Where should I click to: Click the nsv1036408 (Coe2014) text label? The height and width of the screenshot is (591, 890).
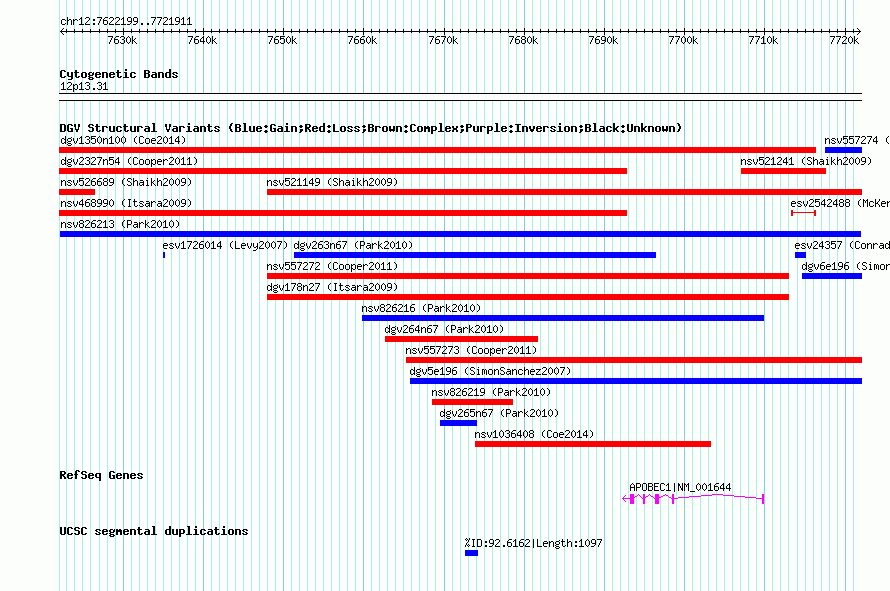pos(534,434)
